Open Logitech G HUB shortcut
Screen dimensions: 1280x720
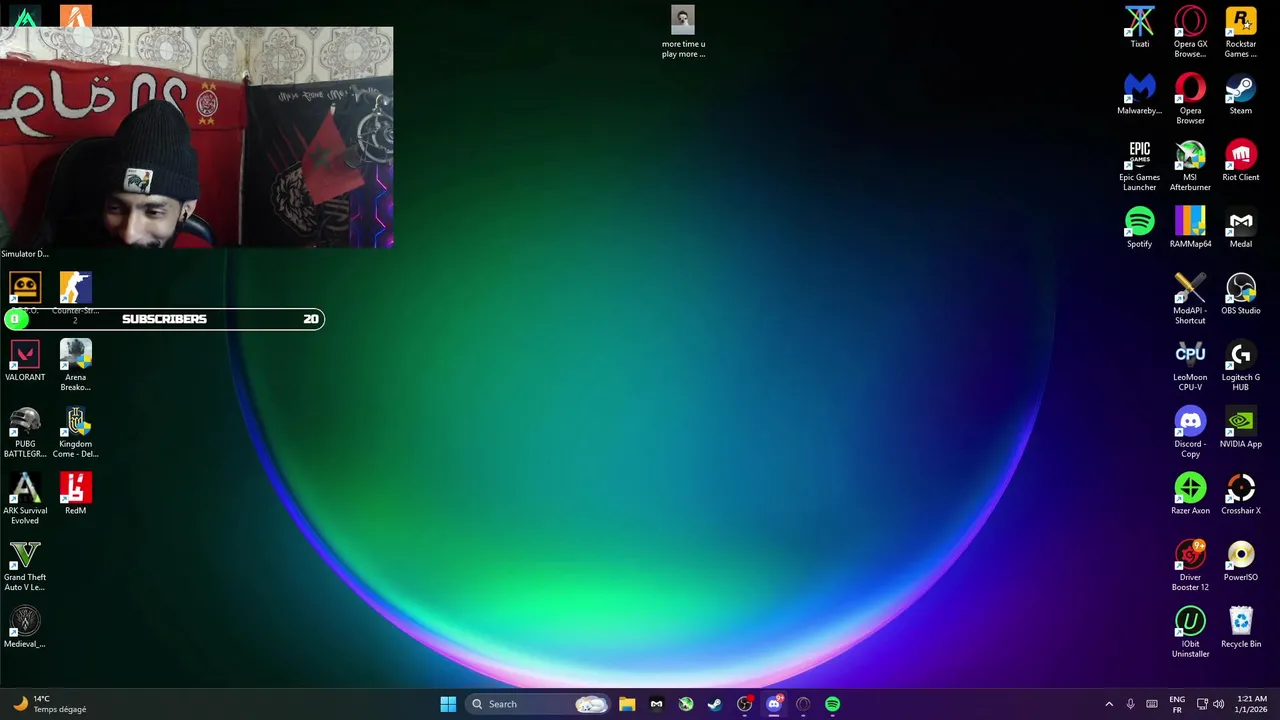tap(1241, 366)
